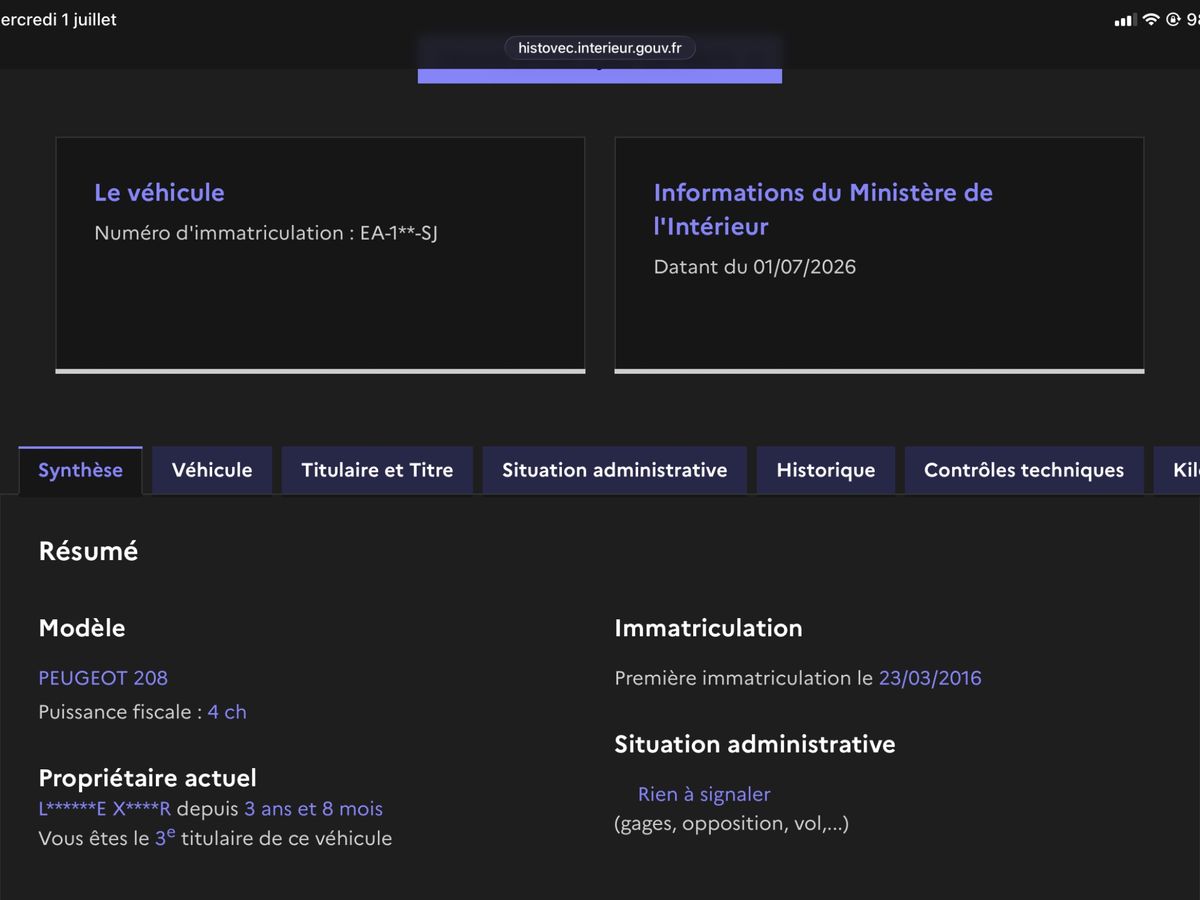
Task: Tap the orientation lock status icon
Action: [x=1173, y=20]
